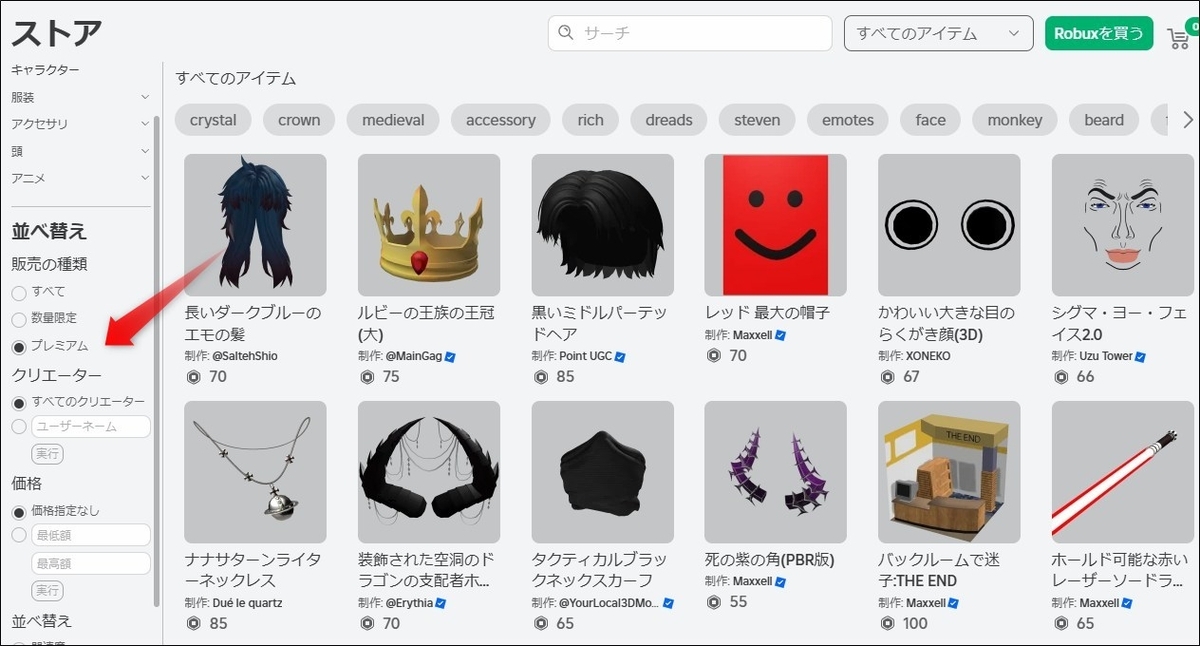Click the 最低額 price field
Screen dimensions: 1200x646
tap(91, 536)
